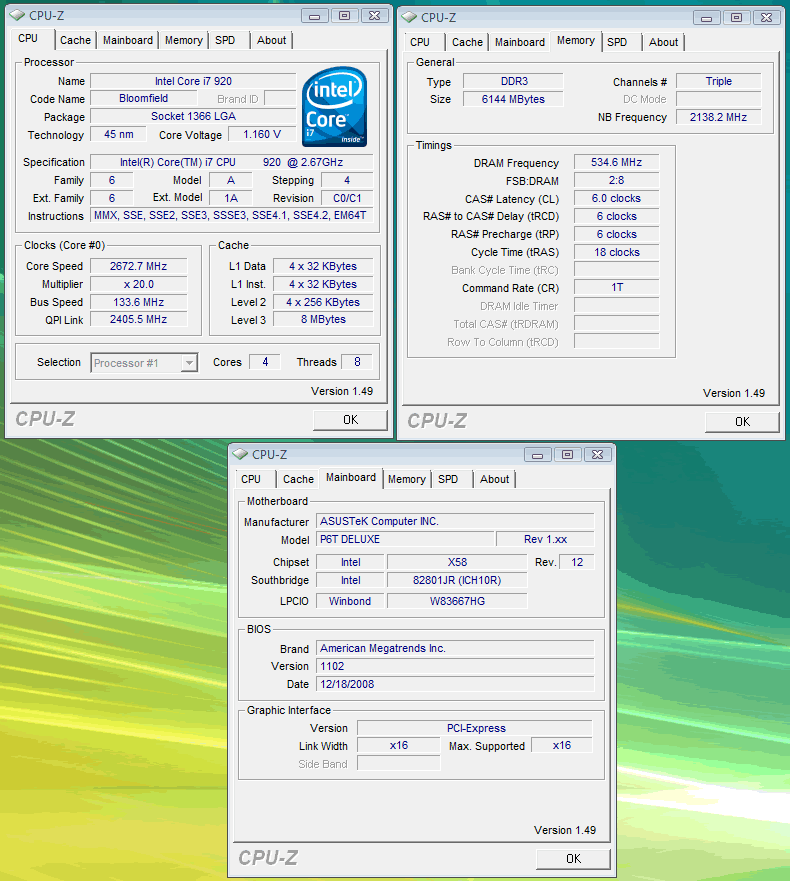Switch to the SPD tab in the CPU window

[225, 40]
